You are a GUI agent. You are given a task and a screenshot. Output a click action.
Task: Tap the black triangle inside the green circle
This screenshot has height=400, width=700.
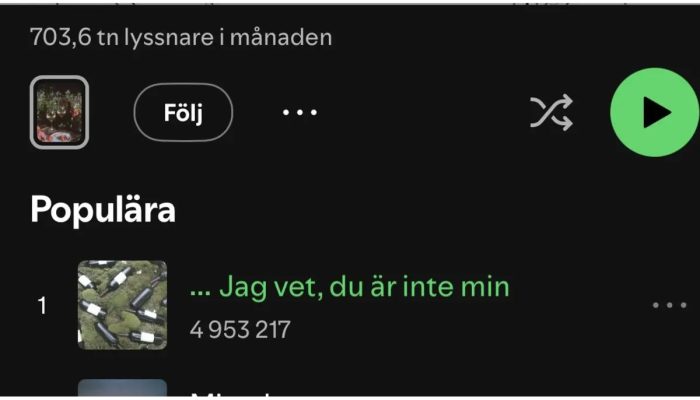657,112
